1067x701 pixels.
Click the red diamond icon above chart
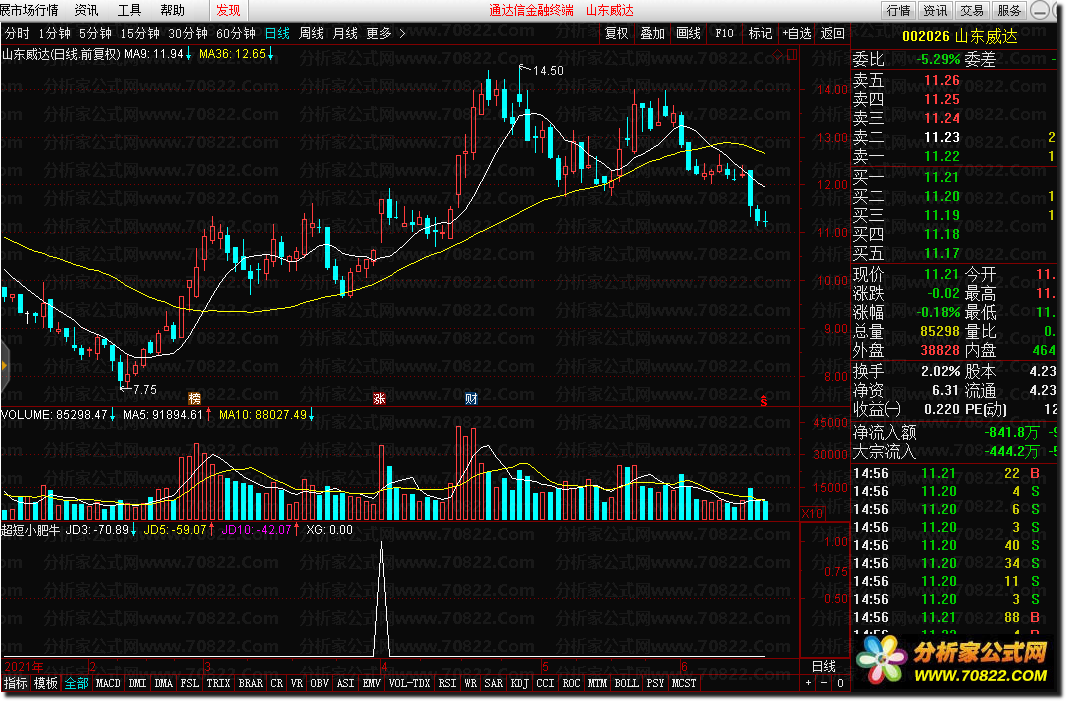pos(778,54)
